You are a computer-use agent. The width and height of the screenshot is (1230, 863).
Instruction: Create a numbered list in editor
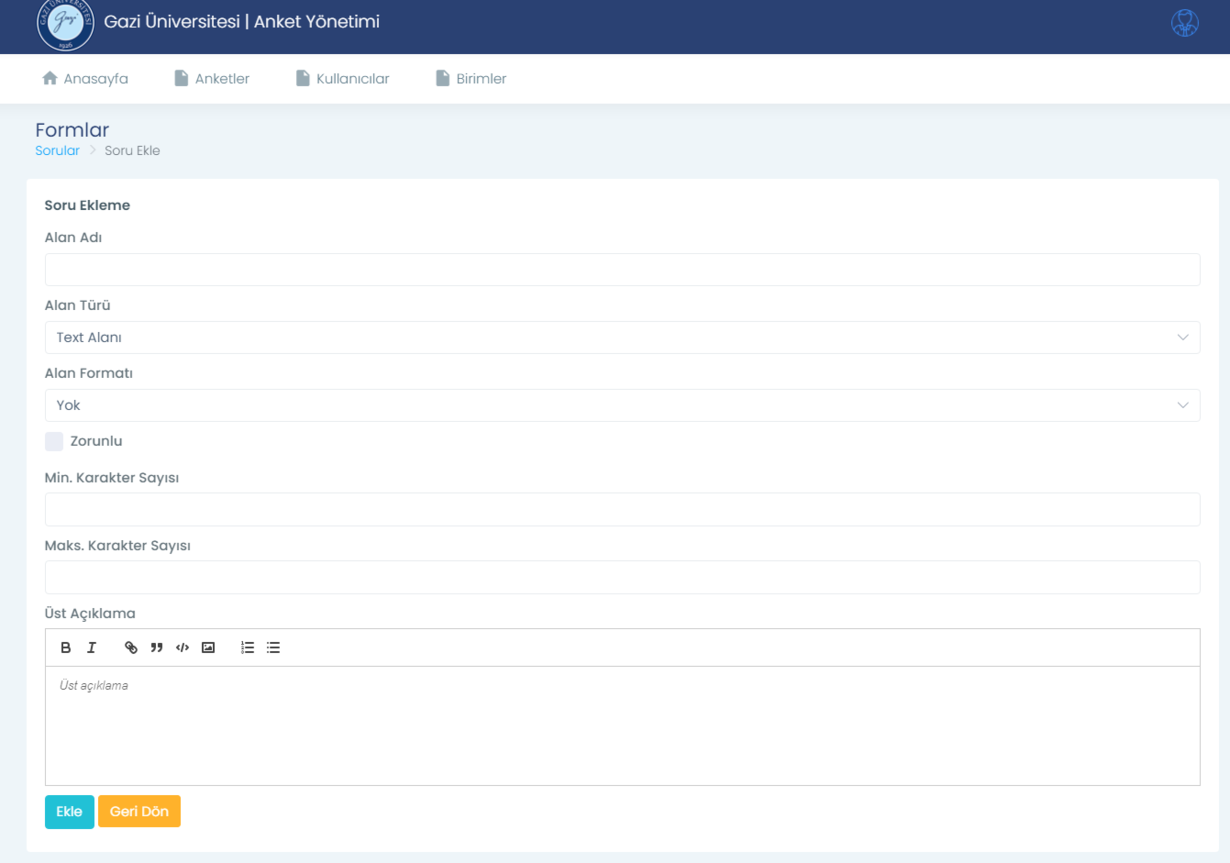tap(248, 648)
